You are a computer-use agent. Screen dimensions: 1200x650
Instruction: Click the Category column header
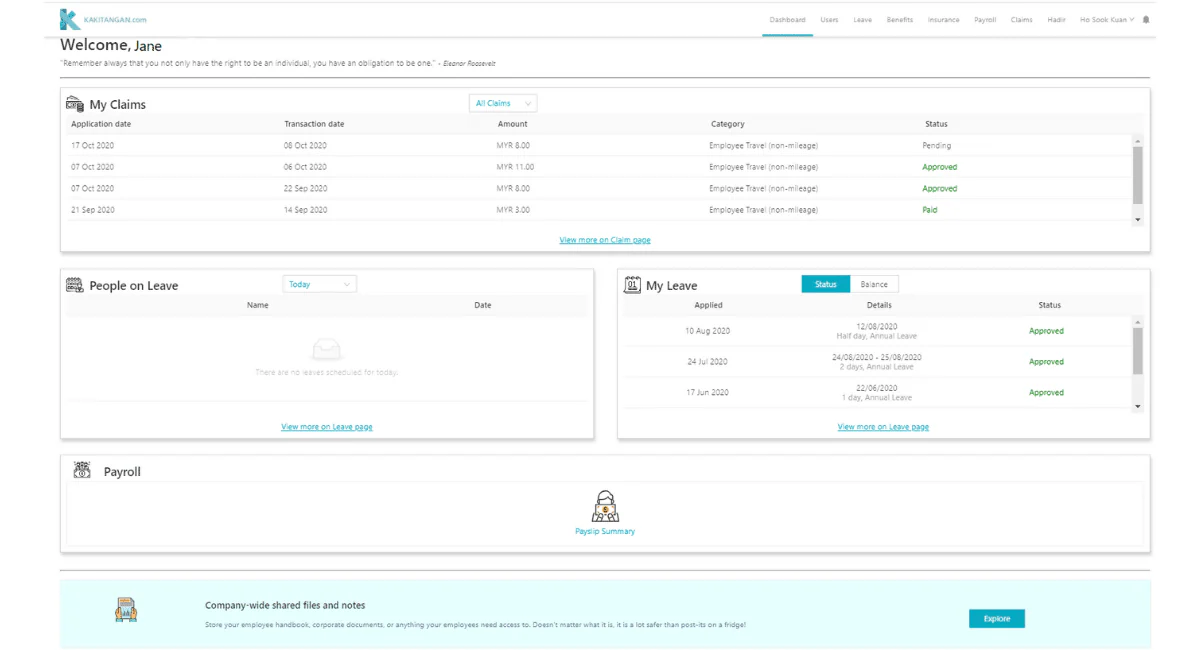click(x=728, y=124)
